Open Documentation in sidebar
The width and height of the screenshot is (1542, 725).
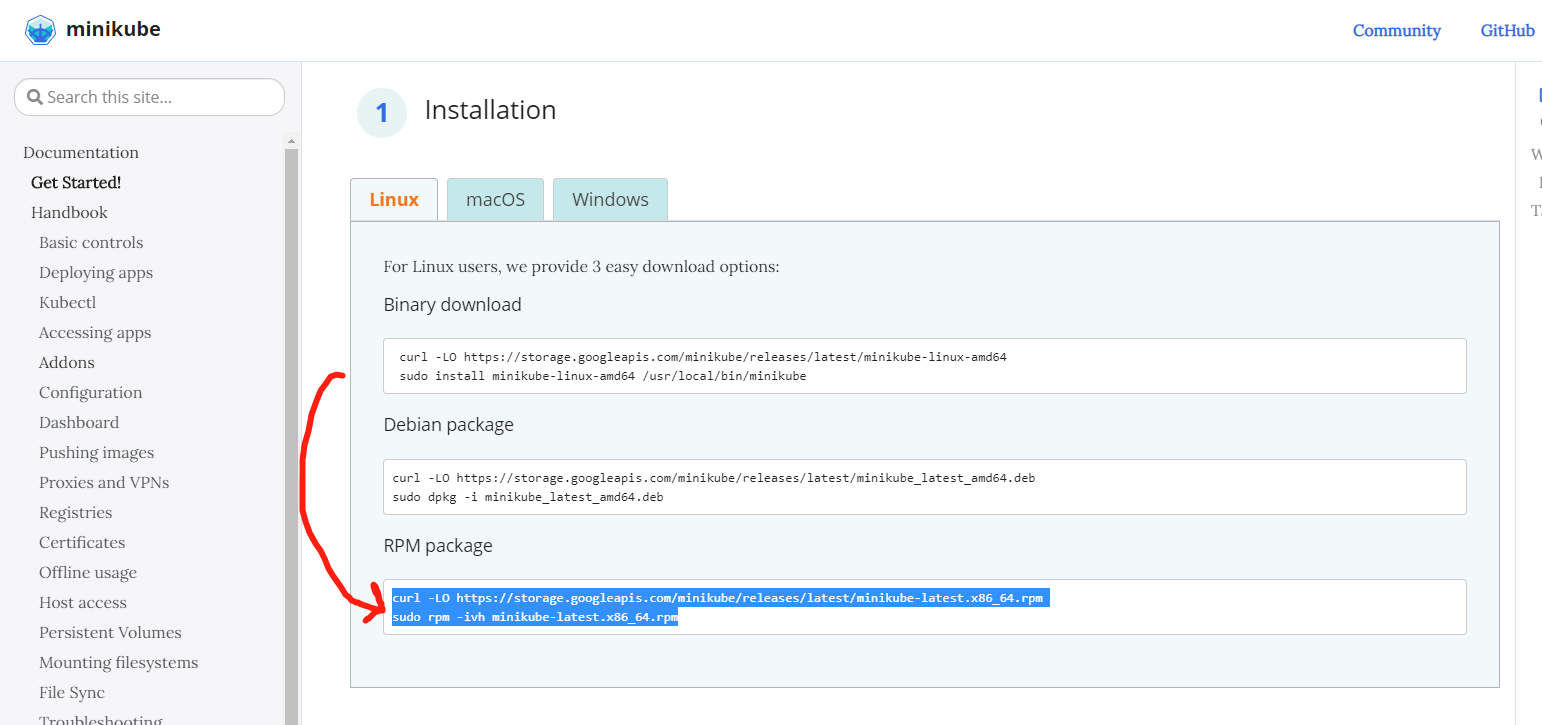tap(81, 152)
